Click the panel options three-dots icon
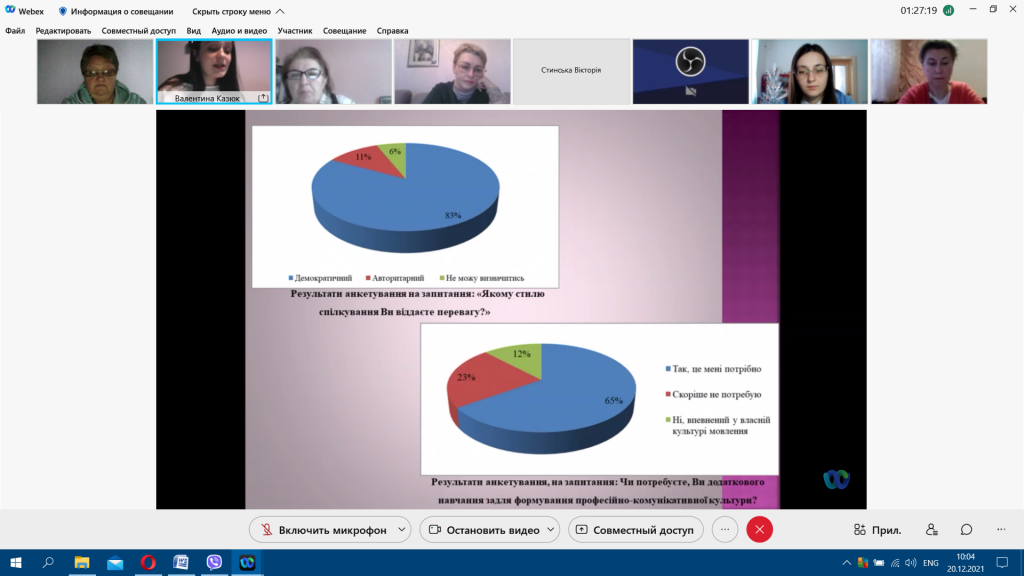This screenshot has height=576, width=1024. point(1001,530)
